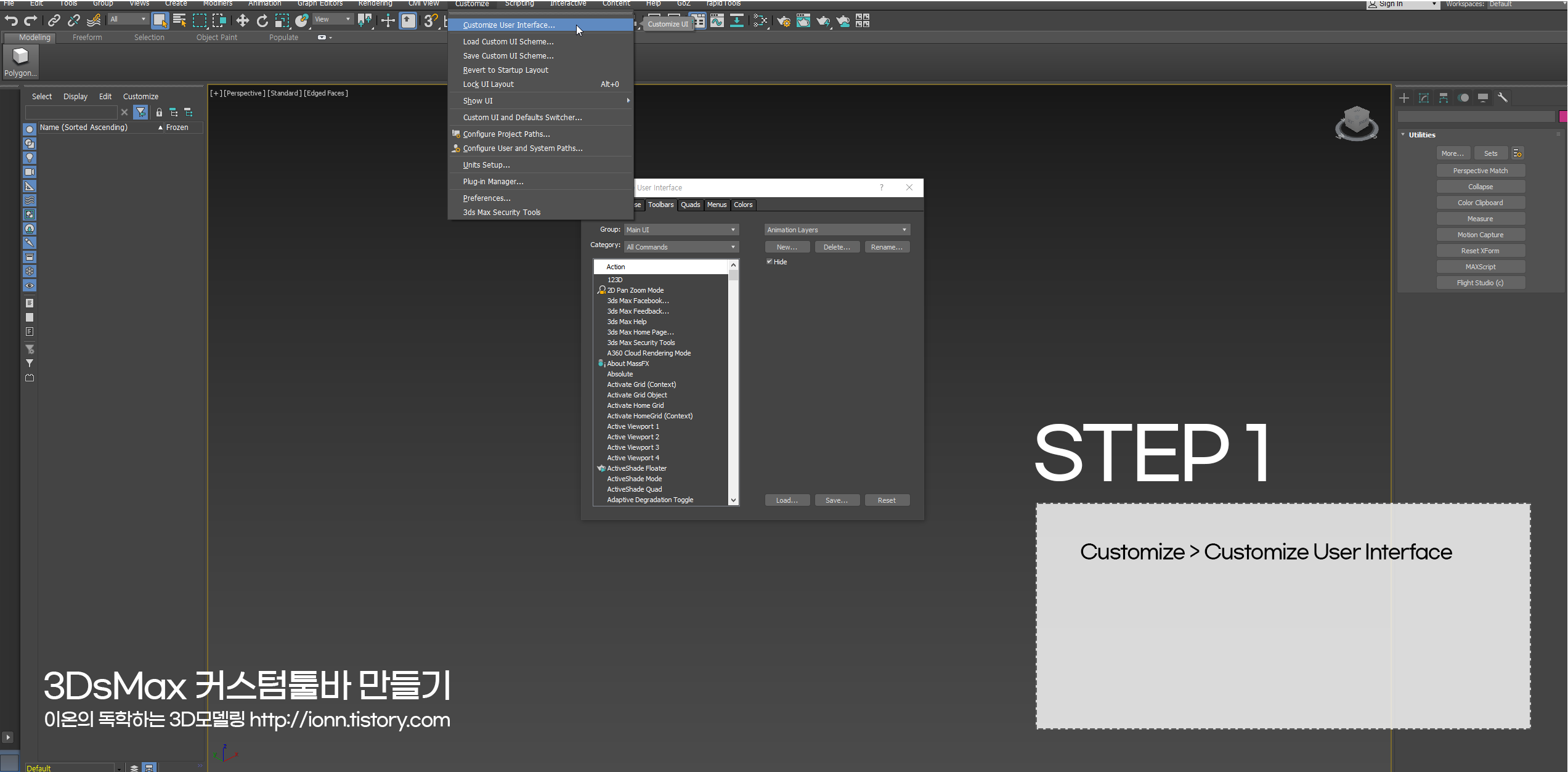Open the Sign In dropdown
Image resolution: width=1568 pixels, height=772 pixels.
pyautogui.click(x=1403, y=4)
